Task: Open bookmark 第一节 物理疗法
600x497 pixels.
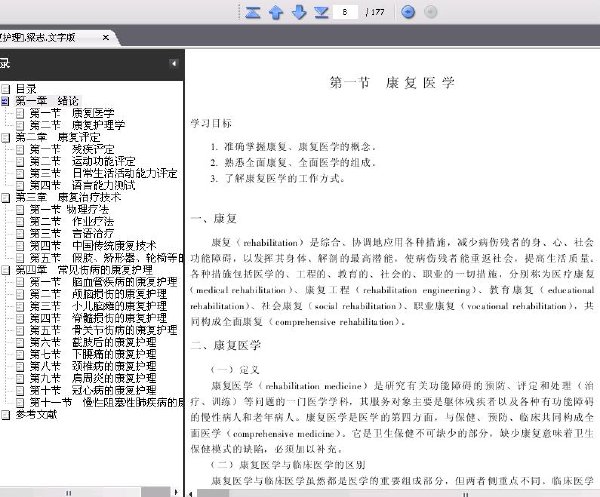Action: [69, 209]
